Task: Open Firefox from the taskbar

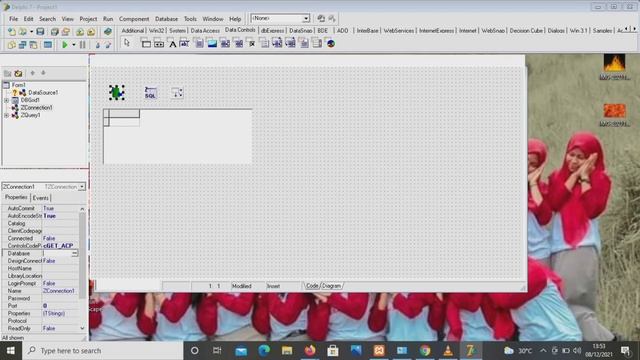Action: 310,350
